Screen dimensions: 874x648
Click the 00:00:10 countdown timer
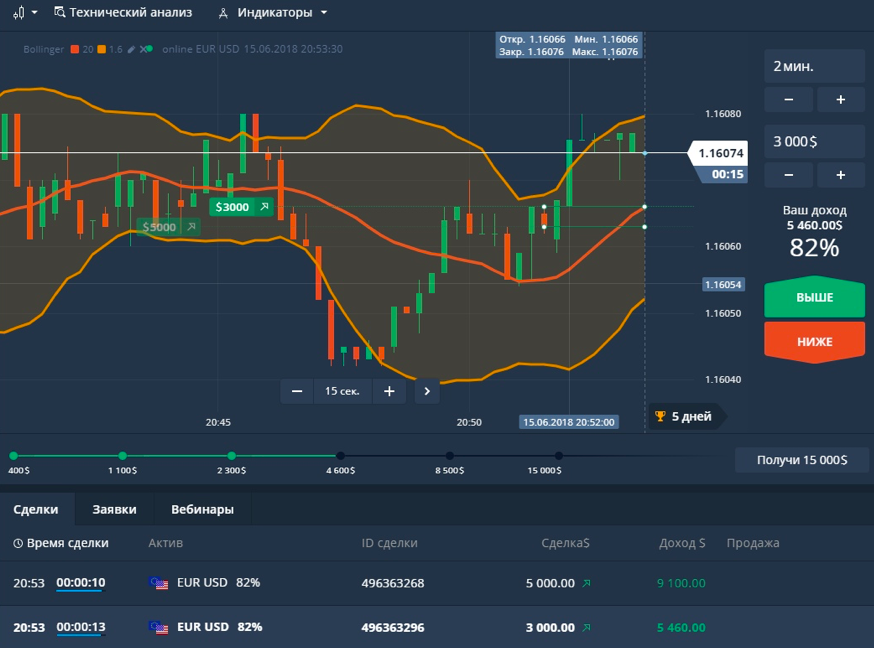(81, 583)
